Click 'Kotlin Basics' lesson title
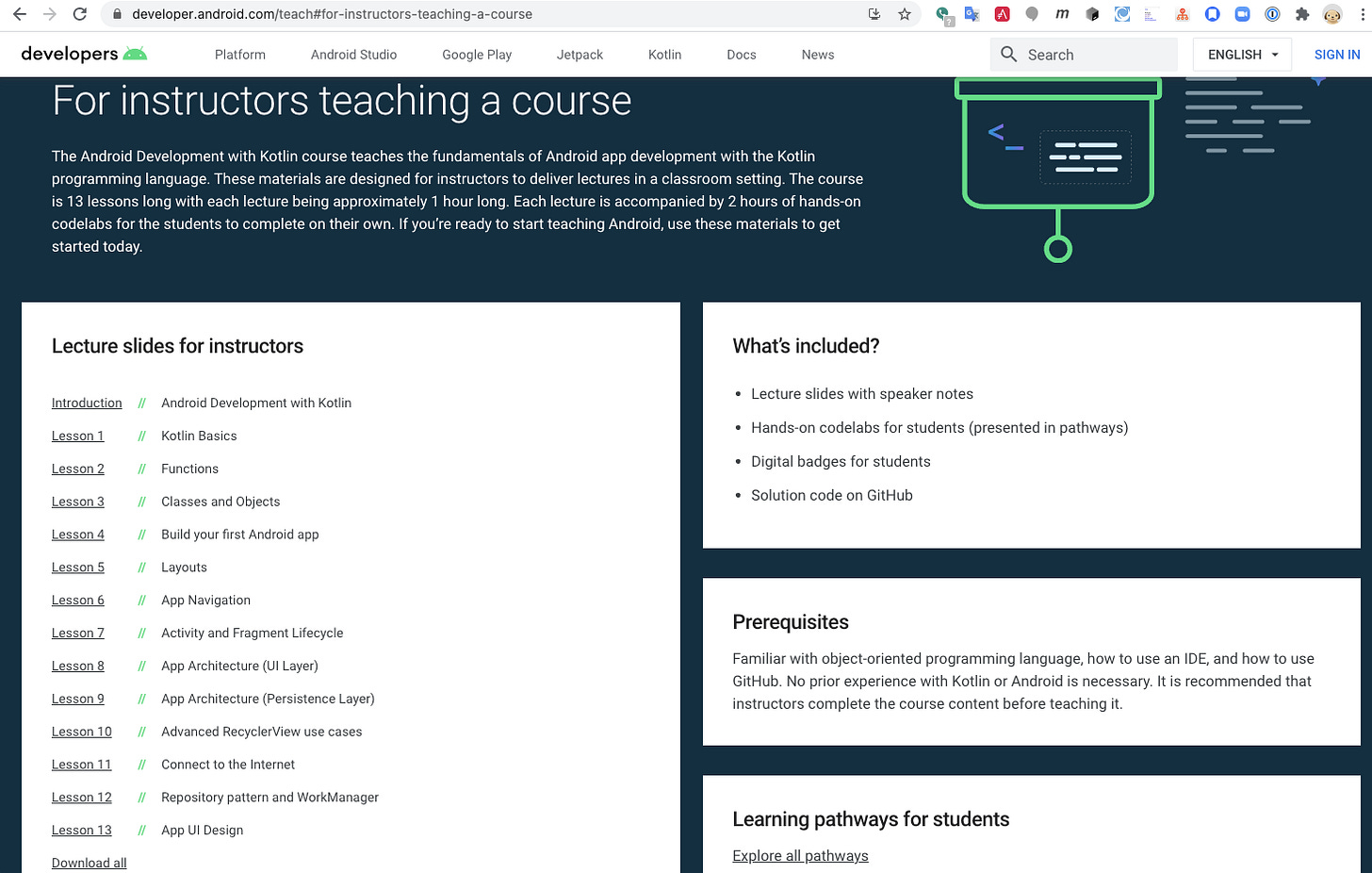The width and height of the screenshot is (1372, 873). click(x=199, y=436)
